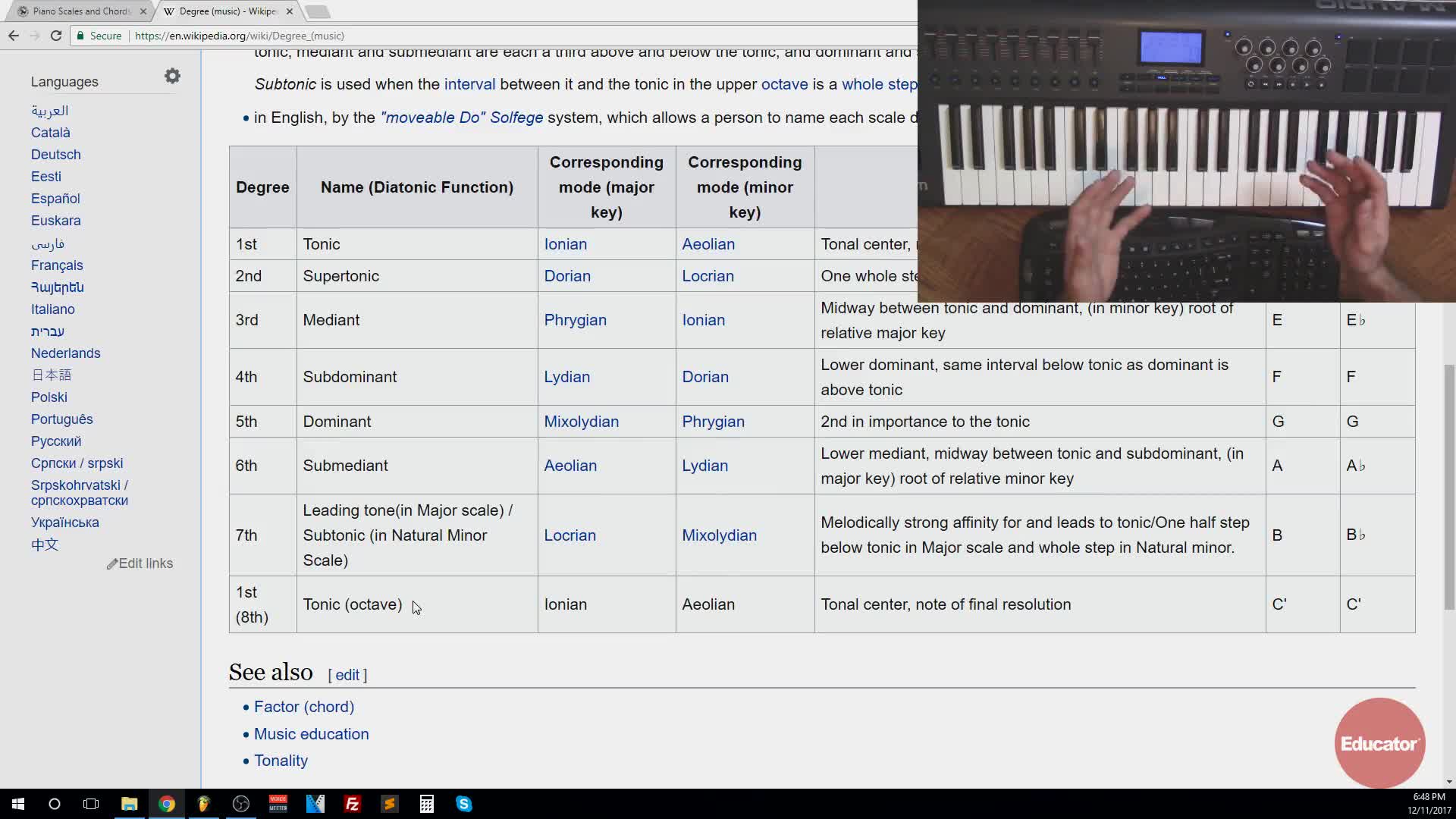This screenshot has width=1456, height=819.
Task: Open the Voicemeeter taskbar icon
Action: coord(278,804)
